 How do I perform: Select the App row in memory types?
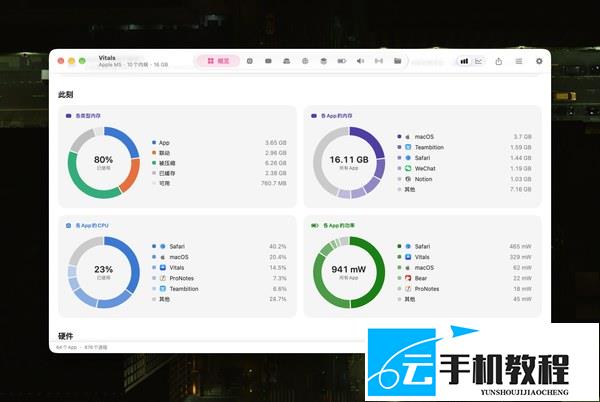(219, 143)
